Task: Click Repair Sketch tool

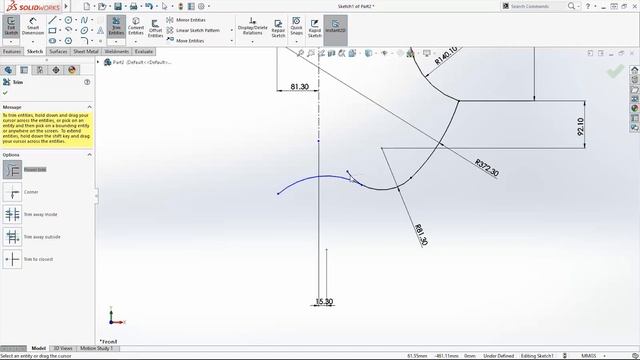Action: click(x=278, y=29)
